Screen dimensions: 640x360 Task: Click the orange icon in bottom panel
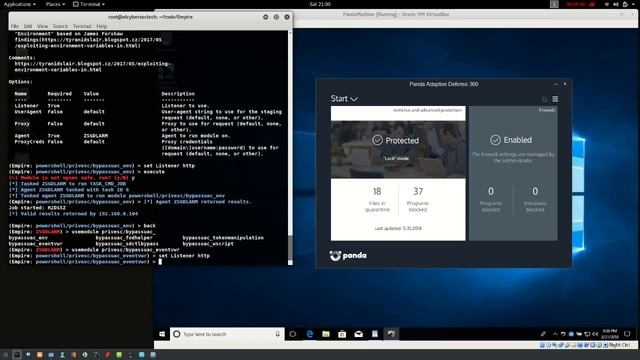(40, 355)
